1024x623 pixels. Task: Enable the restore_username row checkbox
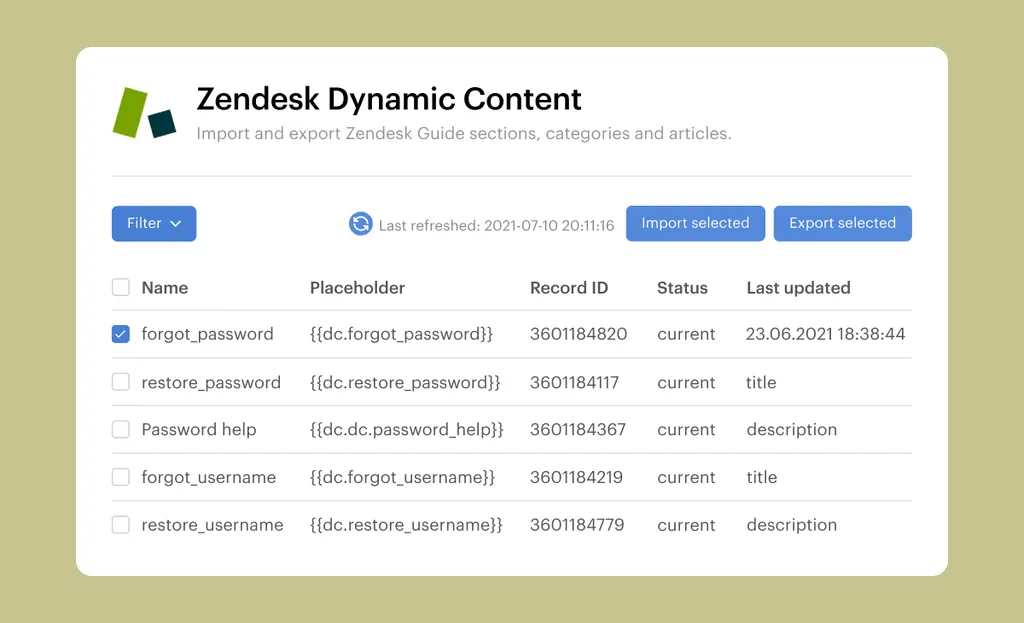coord(121,525)
